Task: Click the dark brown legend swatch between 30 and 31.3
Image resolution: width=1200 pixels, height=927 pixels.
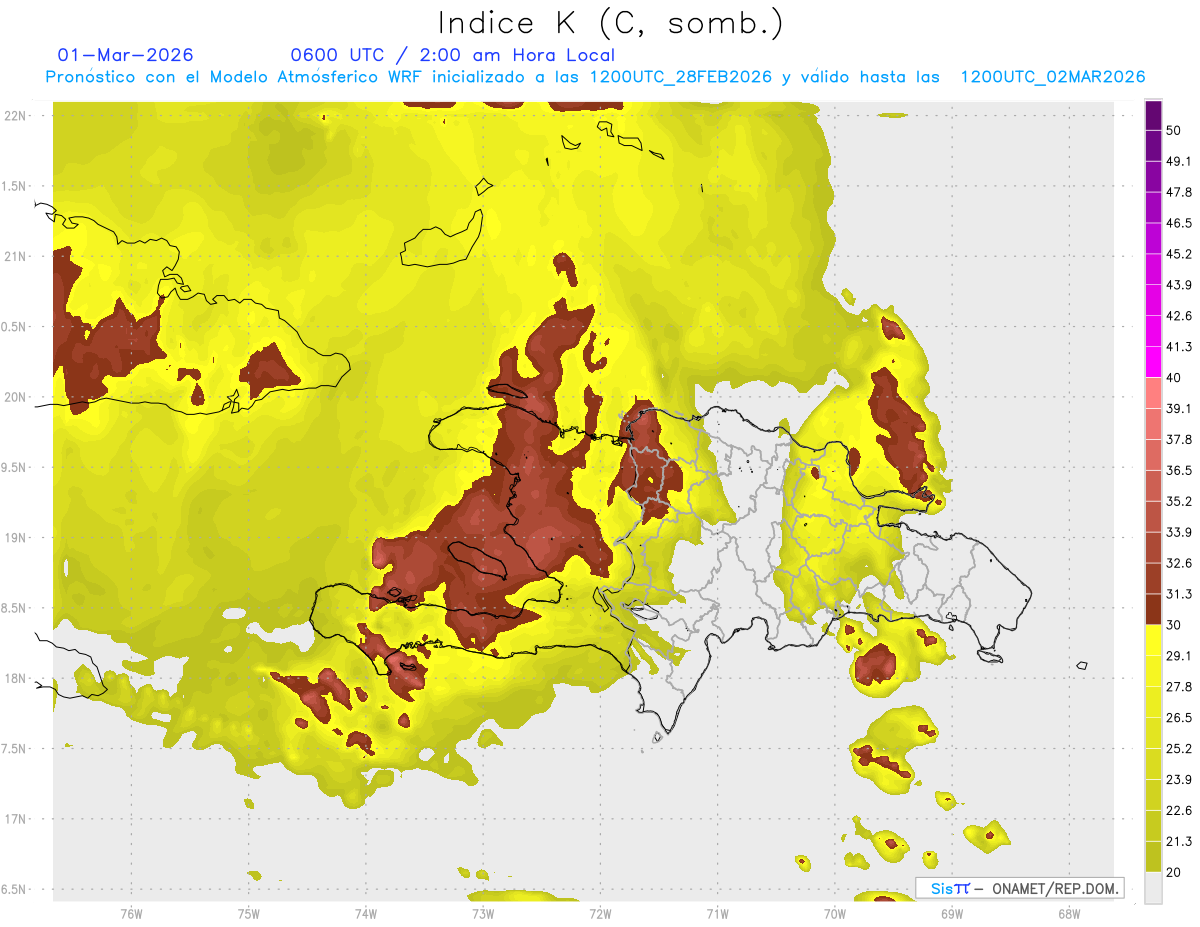Action: [x=1154, y=609]
